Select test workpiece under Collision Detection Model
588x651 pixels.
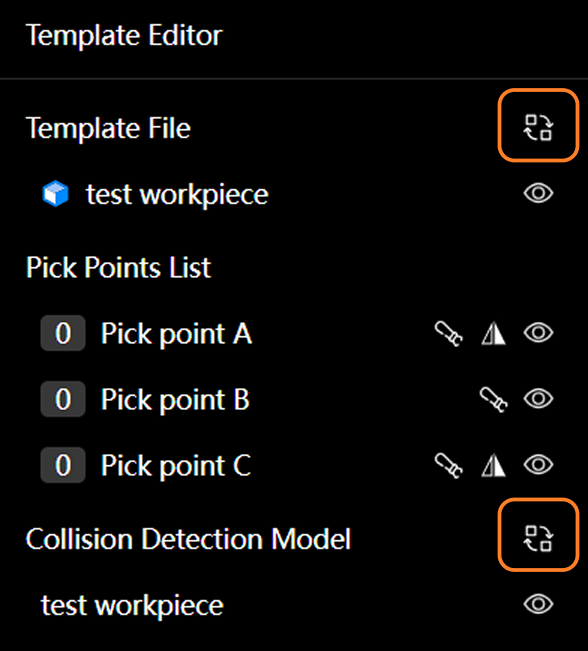point(132,605)
